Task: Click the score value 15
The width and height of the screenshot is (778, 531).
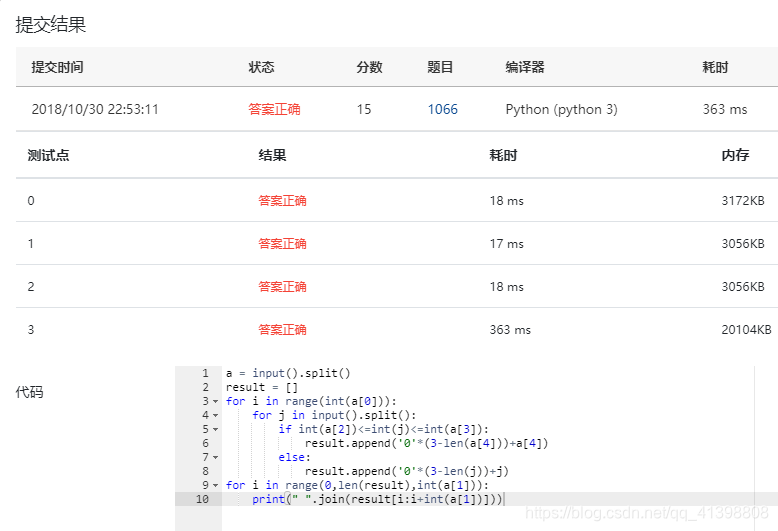Action: 364,109
